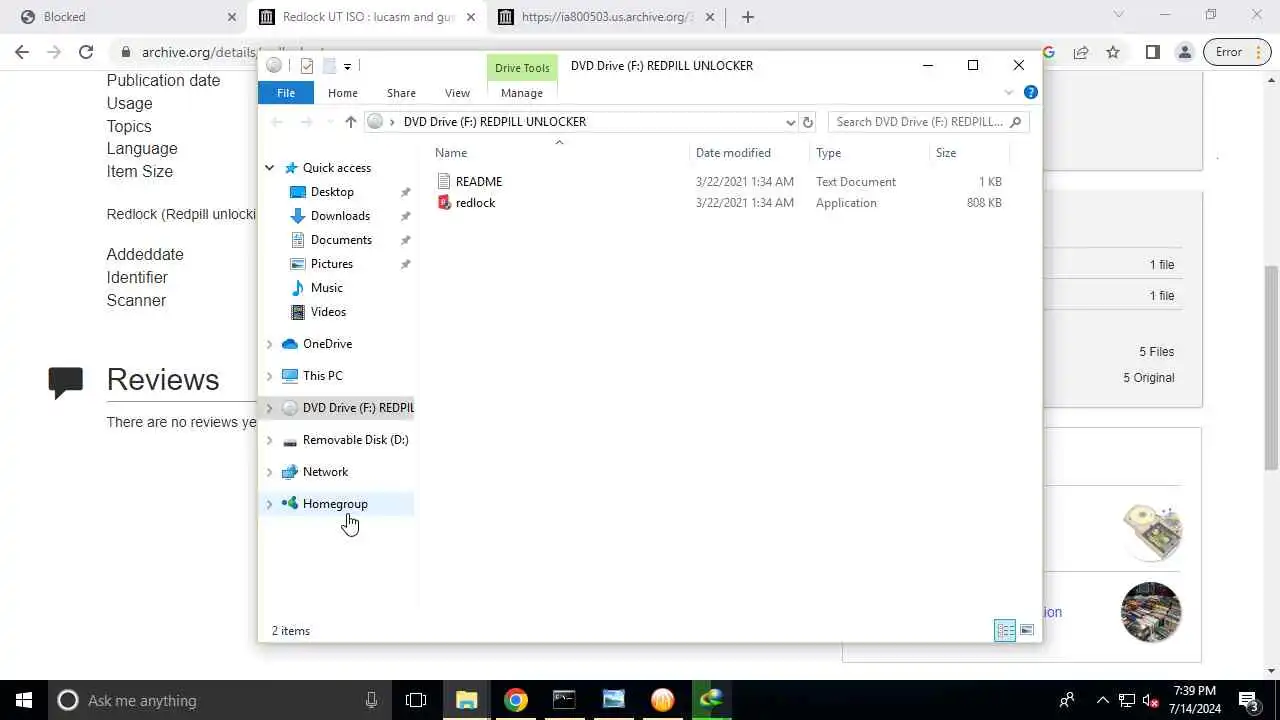1280x720 pixels.
Task: Expand the Network tree node
Action: click(x=269, y=472)
